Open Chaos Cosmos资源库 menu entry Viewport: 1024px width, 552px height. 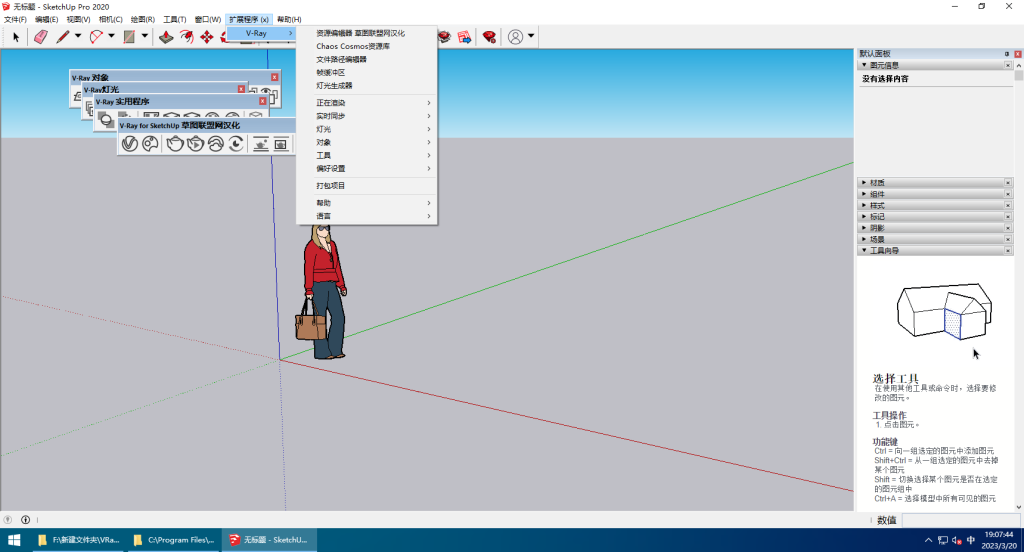(353, 46)
